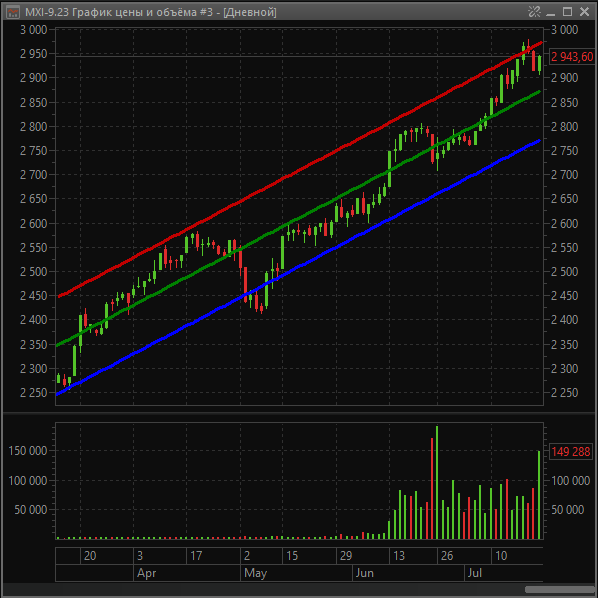This screenshot has width=598, height=598.
Task: Click the 149 288 volume value label
Action: click(571, 452)
